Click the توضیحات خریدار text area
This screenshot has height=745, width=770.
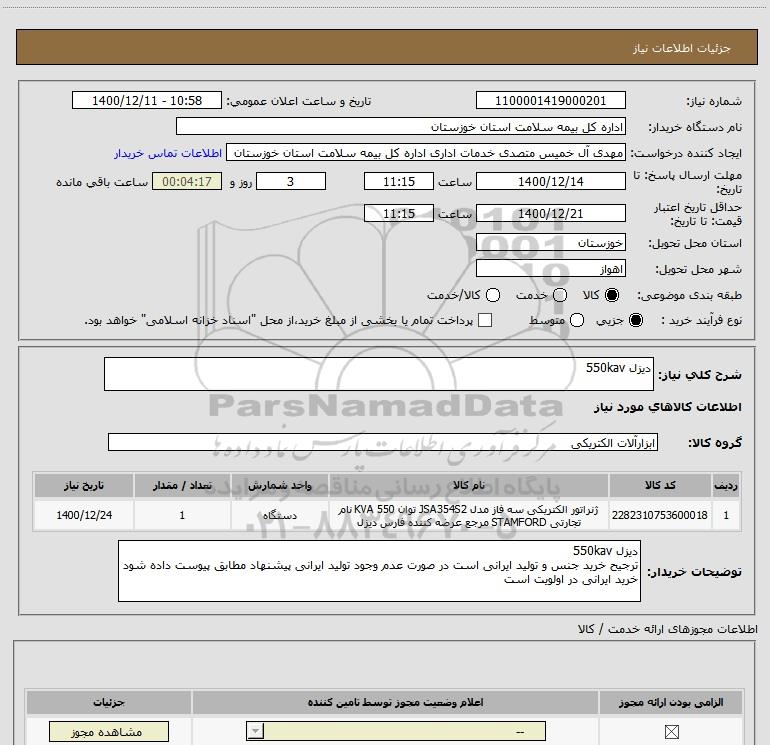pos(379,571)
